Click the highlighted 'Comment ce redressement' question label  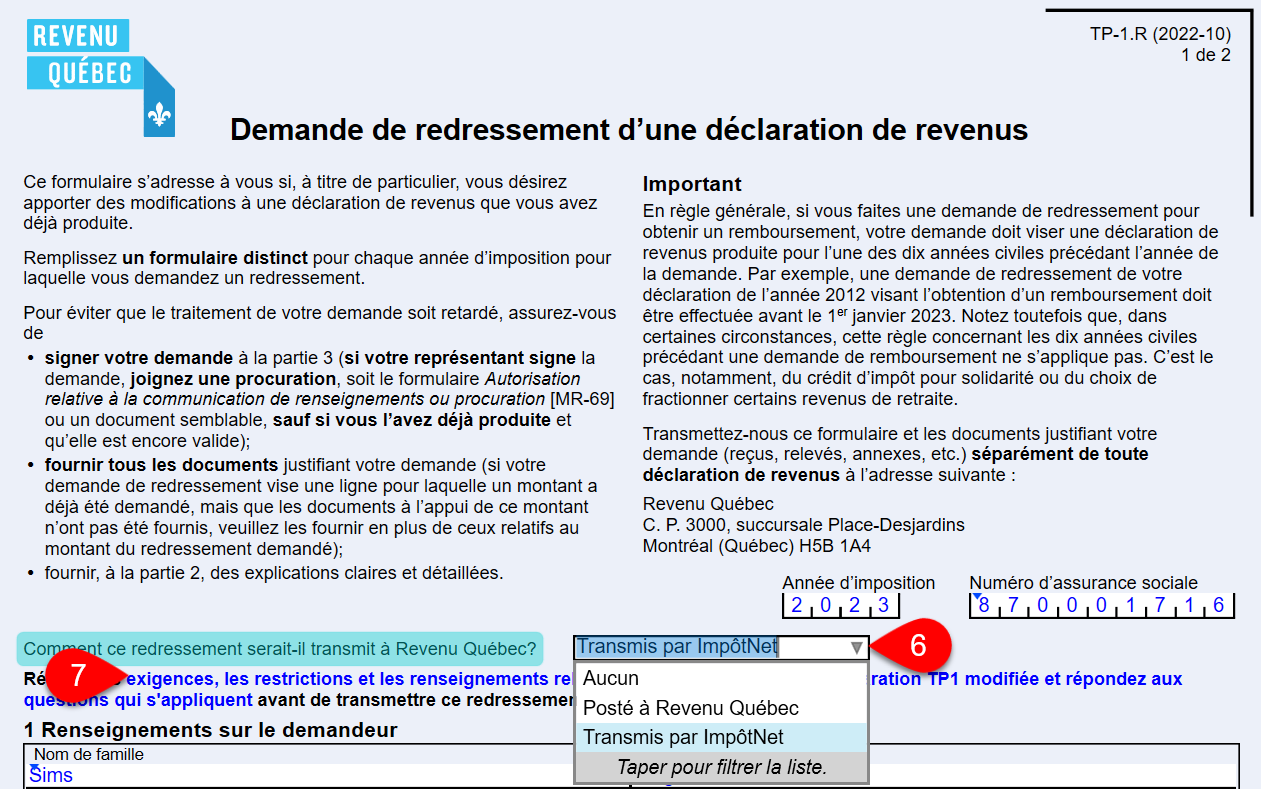tap(280, 648)
